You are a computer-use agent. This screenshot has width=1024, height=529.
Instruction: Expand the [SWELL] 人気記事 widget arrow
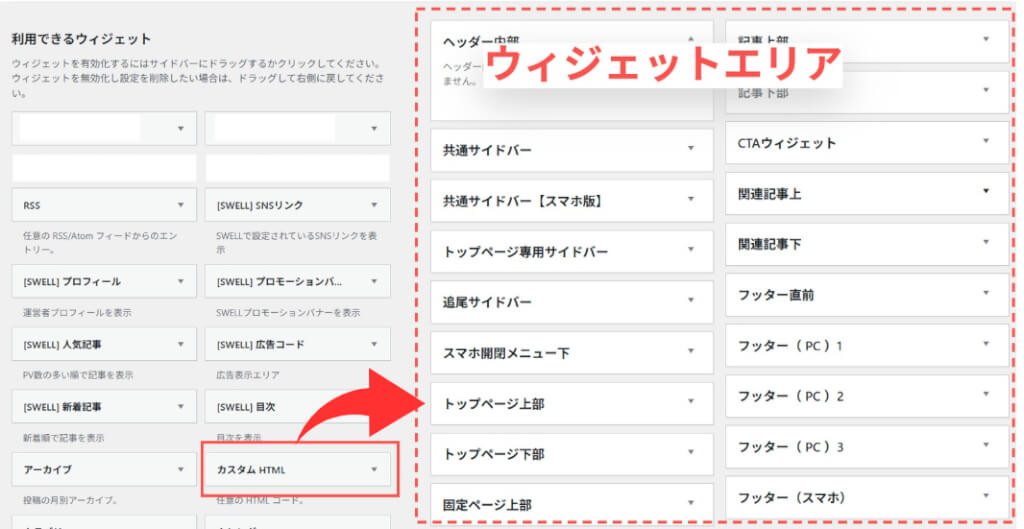[x=180, y=344]
